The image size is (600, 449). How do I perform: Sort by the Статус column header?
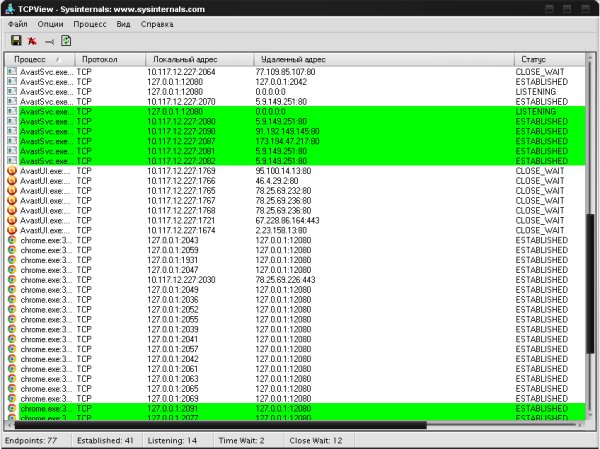(x=549, y=59)
